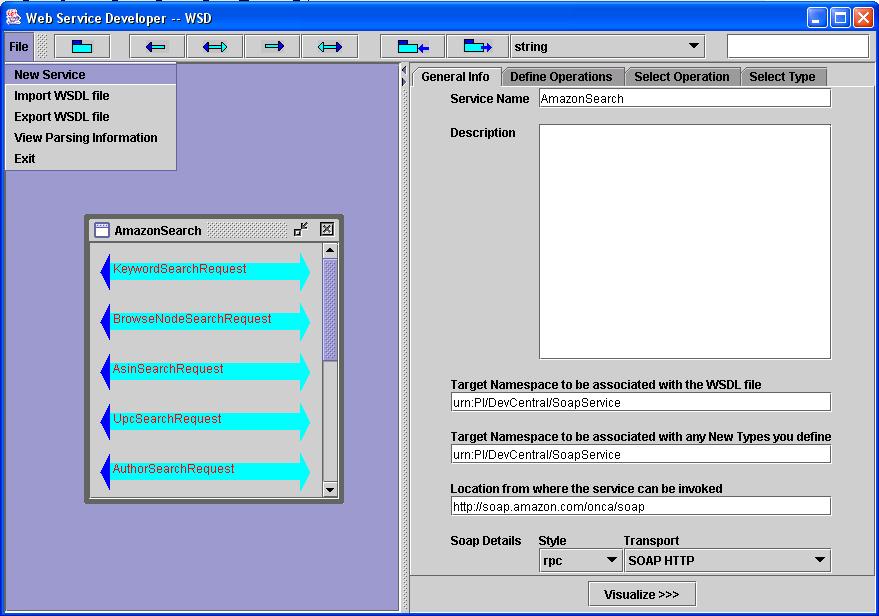Click the New Types Target Namespace field
The height and width of the screenshot is (616, 879).
(641, 455)
